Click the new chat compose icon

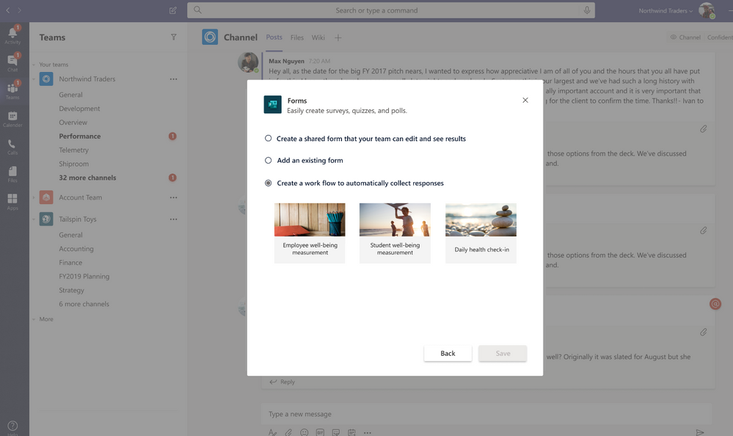(173, 10)
